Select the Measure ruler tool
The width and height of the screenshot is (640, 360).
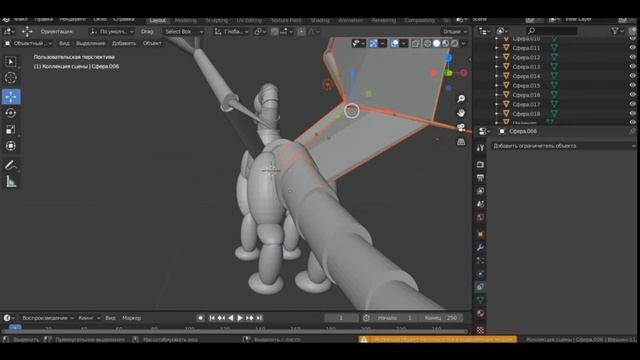pos(11,182)
